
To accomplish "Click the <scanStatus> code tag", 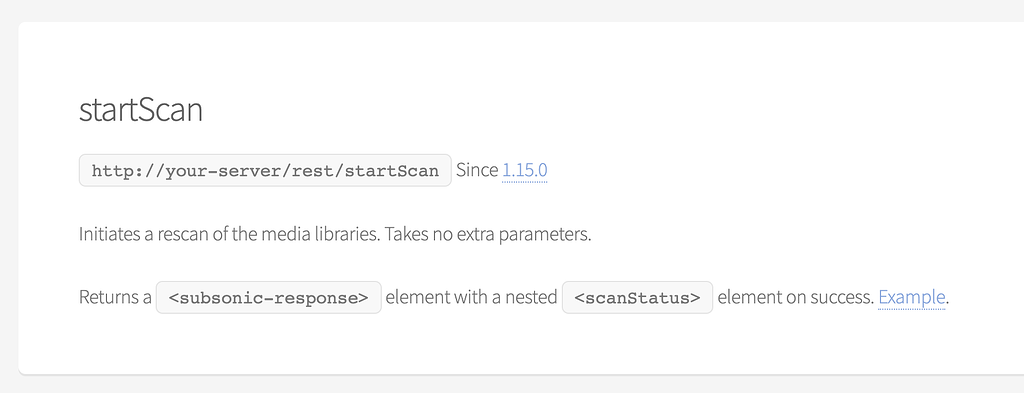I will coord(637,298).
